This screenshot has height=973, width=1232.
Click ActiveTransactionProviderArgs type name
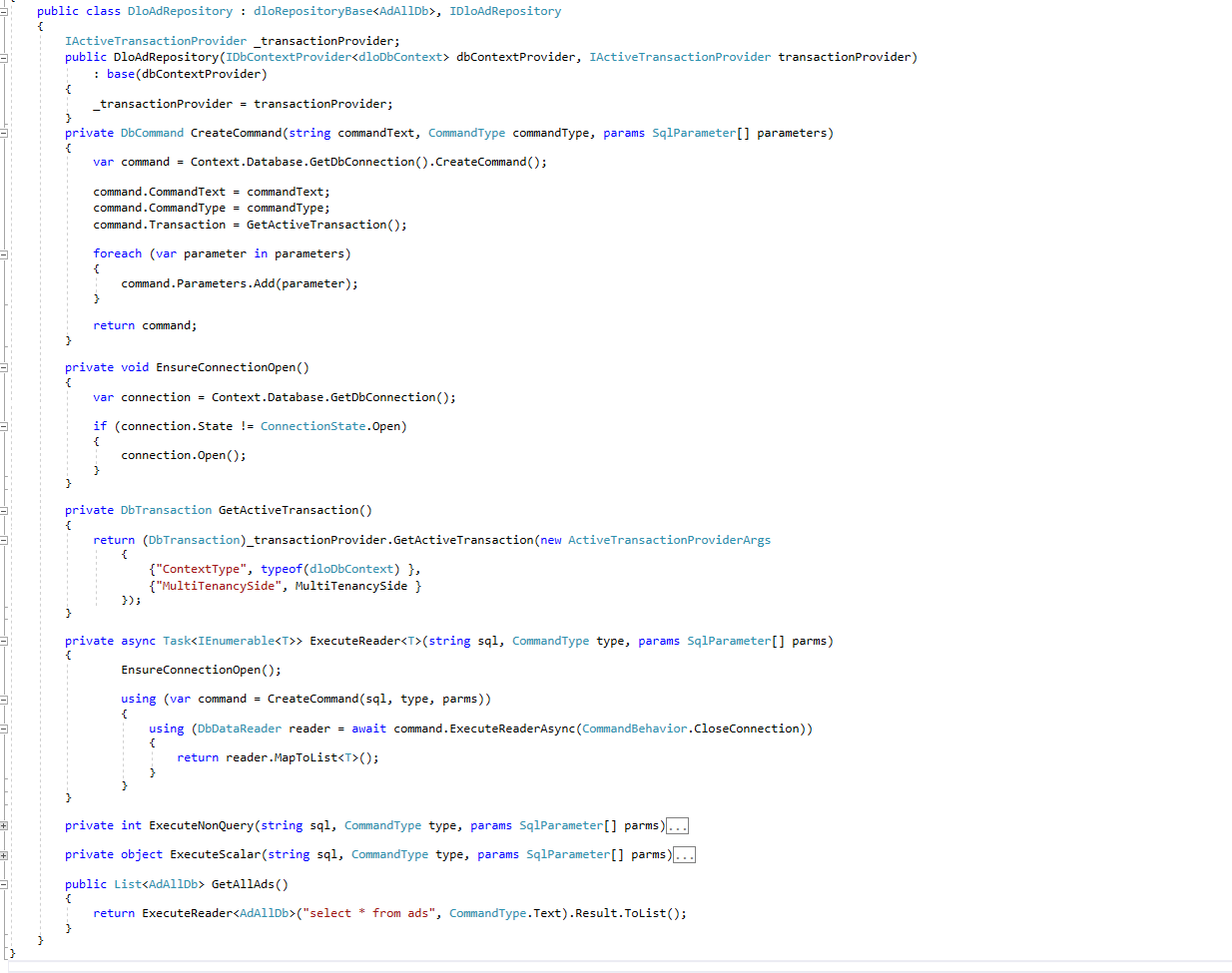tap(669, 540)
